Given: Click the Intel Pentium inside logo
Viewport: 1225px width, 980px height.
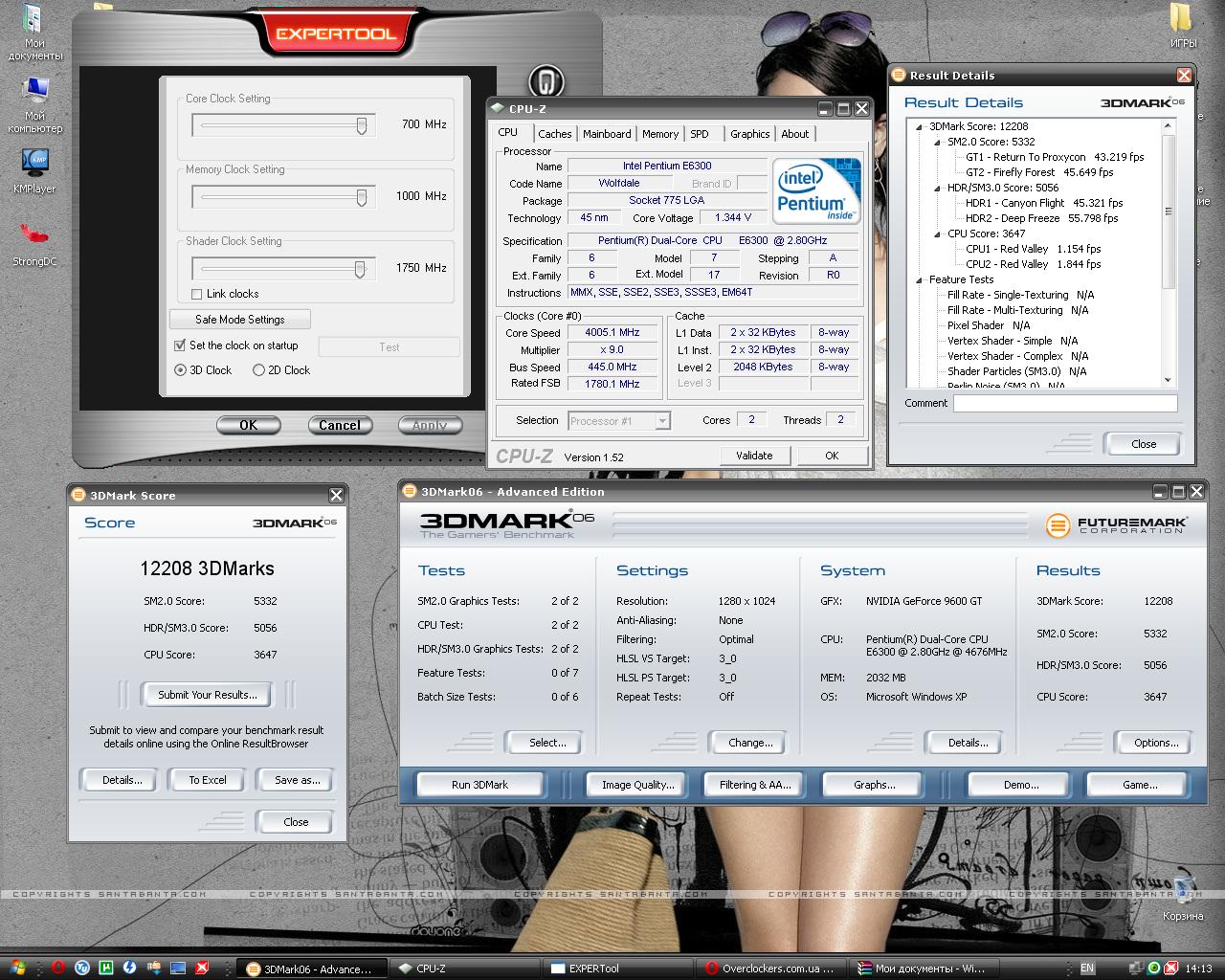Looking at the screenshot, I should 816,192.
